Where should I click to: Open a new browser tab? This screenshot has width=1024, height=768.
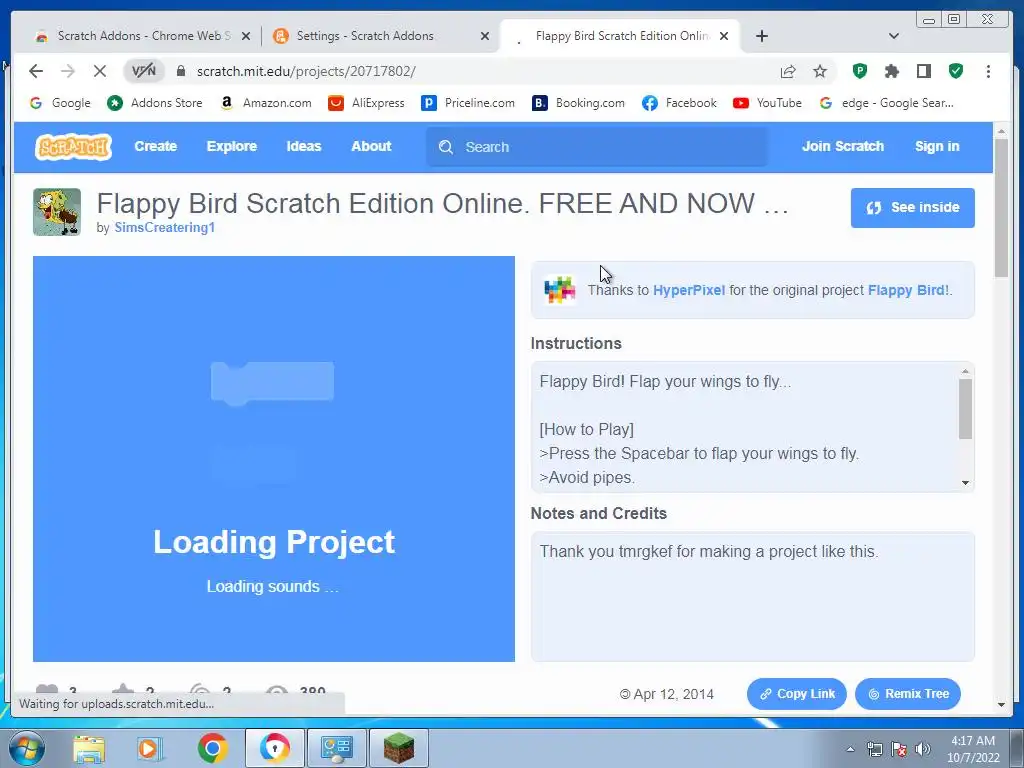click(761, 36)
